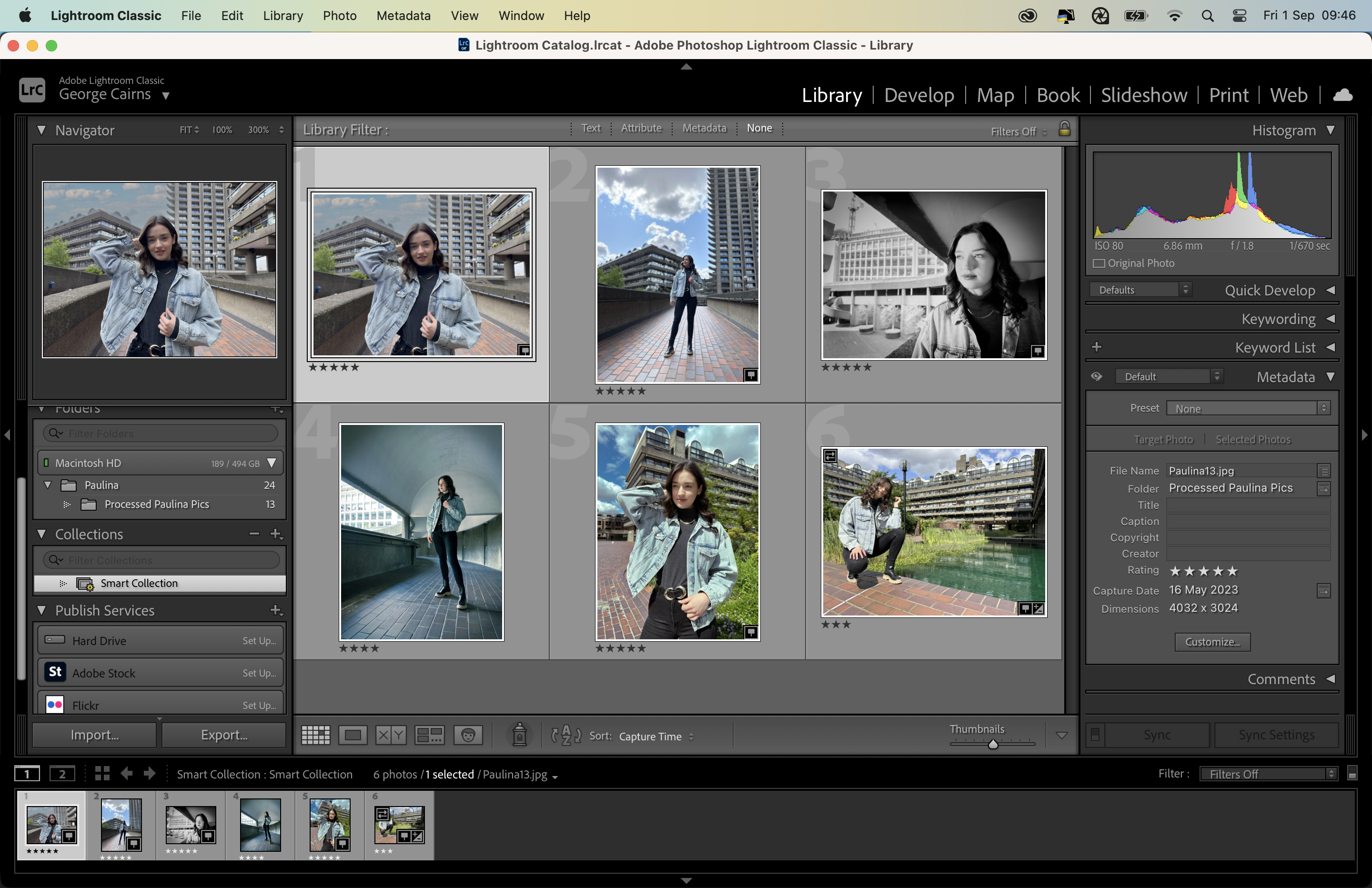Open metadata Preset None dropdown
This screenshot has width=1372, height=888.
(1248, 408)
